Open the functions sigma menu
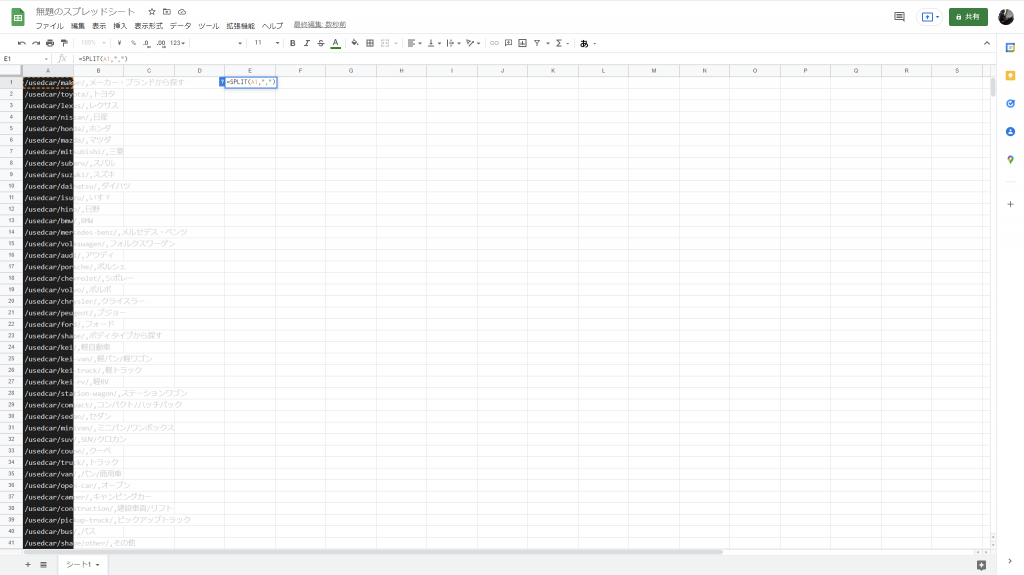The image size is (1024, 575). pos(562,43)
